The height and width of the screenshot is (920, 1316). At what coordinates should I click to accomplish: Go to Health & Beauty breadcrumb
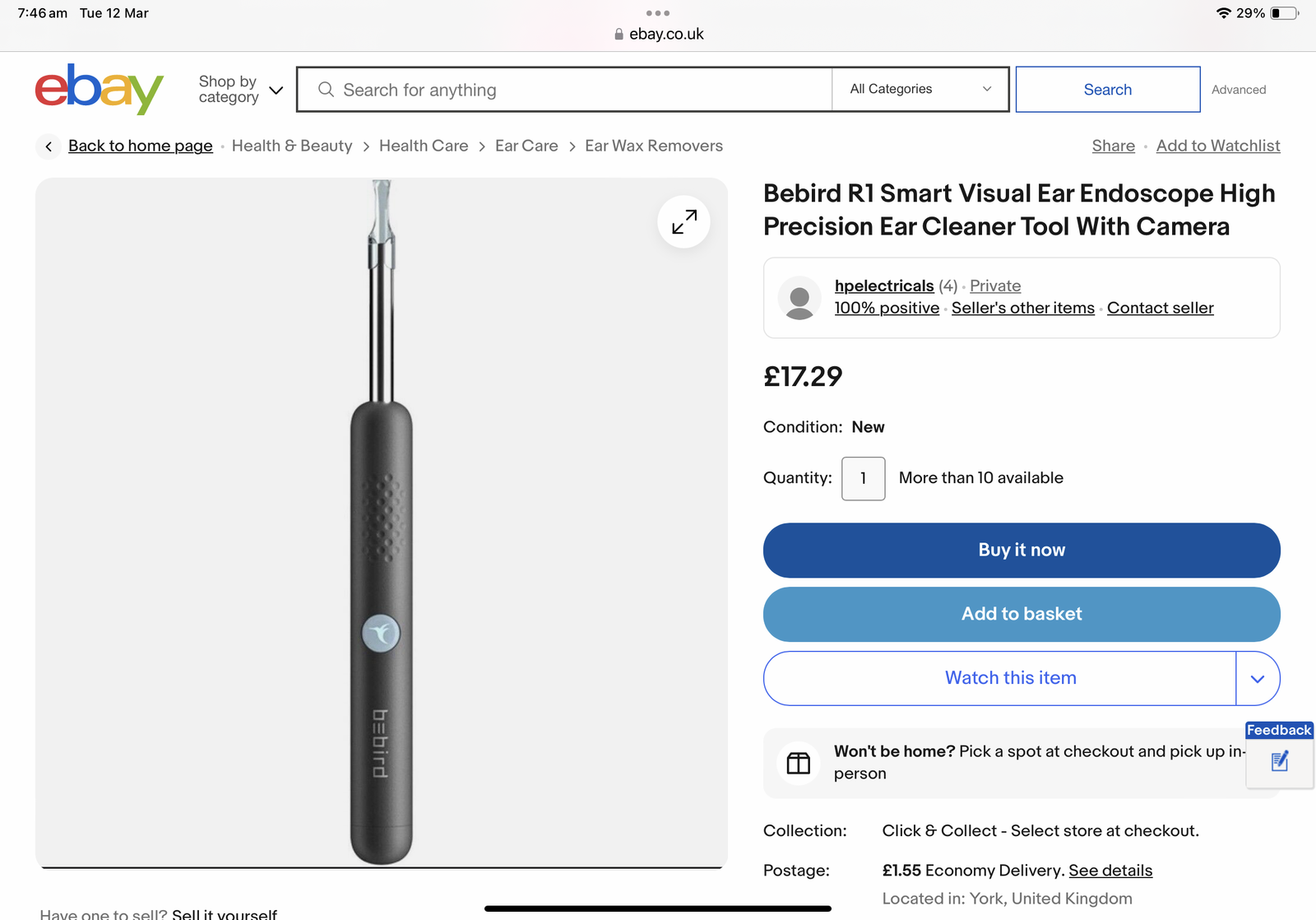pyautogui.click(x=292, y=146)
